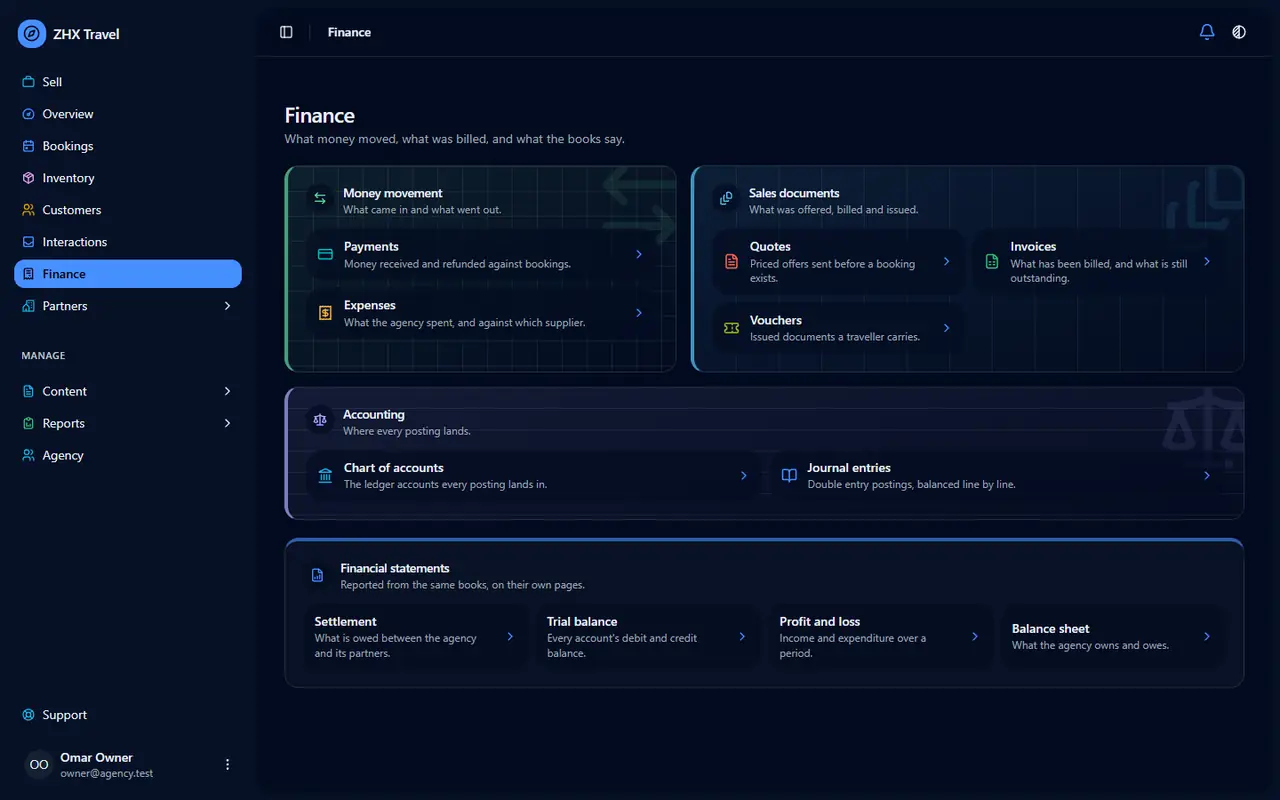Click the Financial statements report icon
The height and width of the screenshot is (800, 1280).
318,575
